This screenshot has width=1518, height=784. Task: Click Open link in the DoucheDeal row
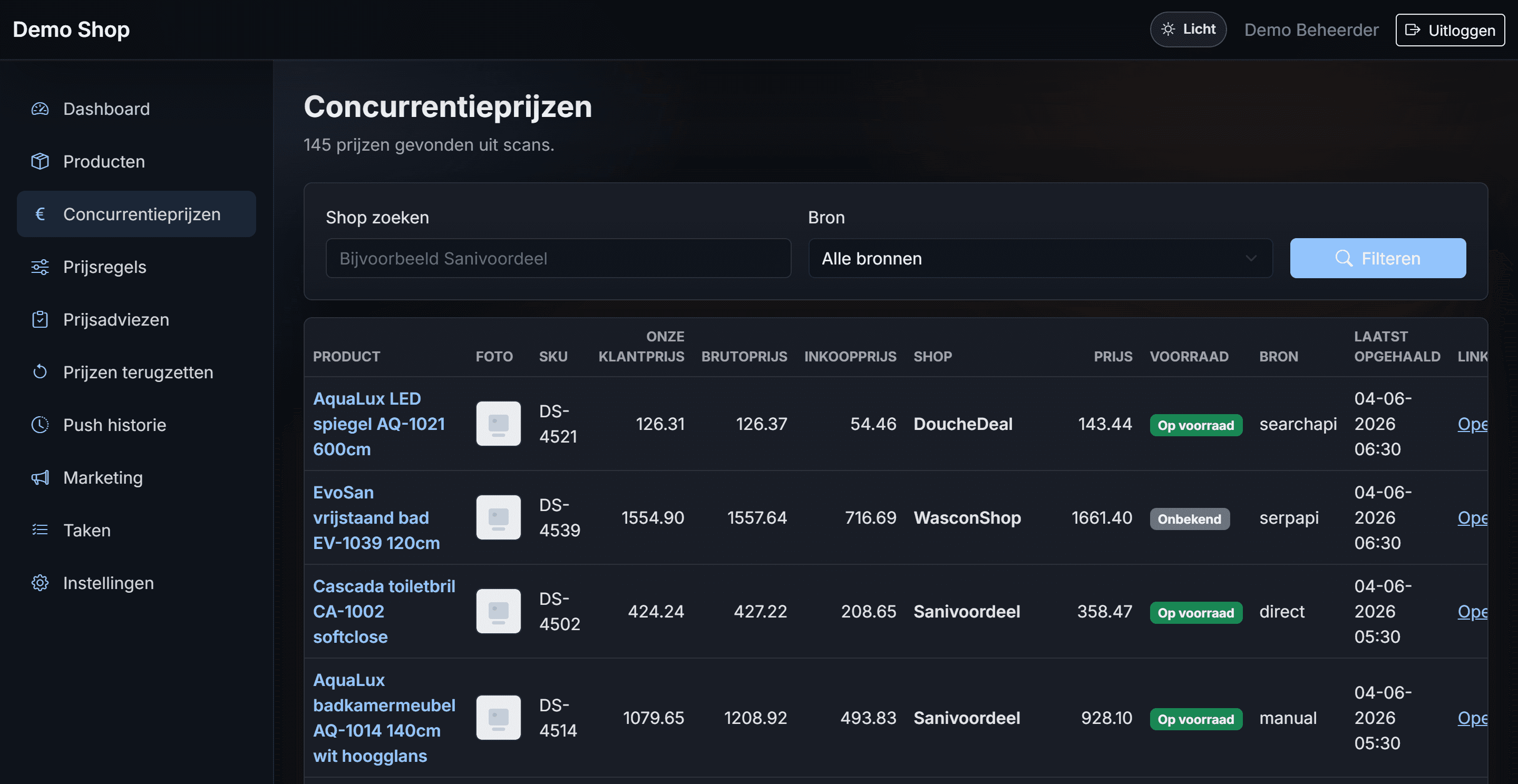tap(1472, 424)
